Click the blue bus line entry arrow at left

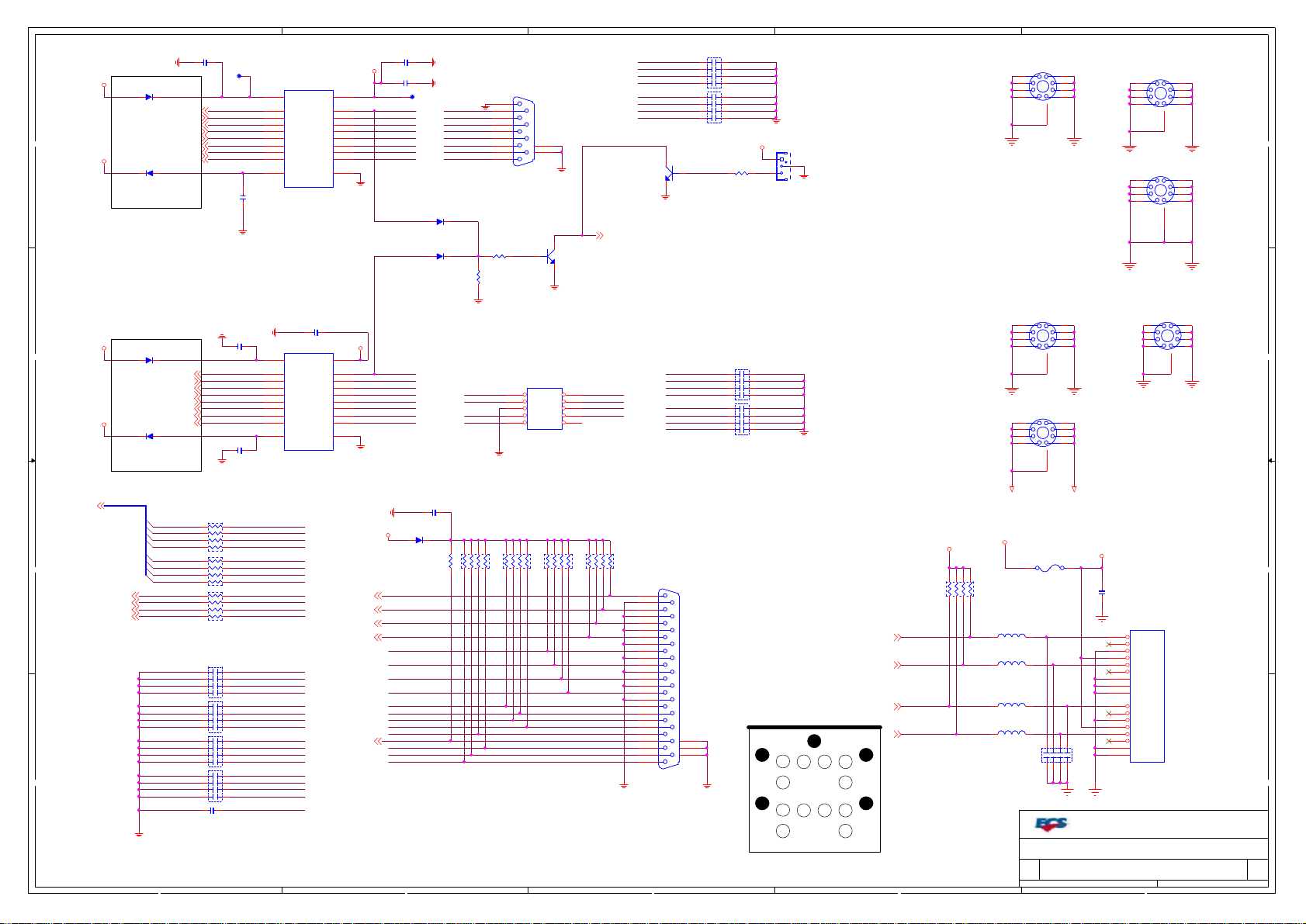101,506
